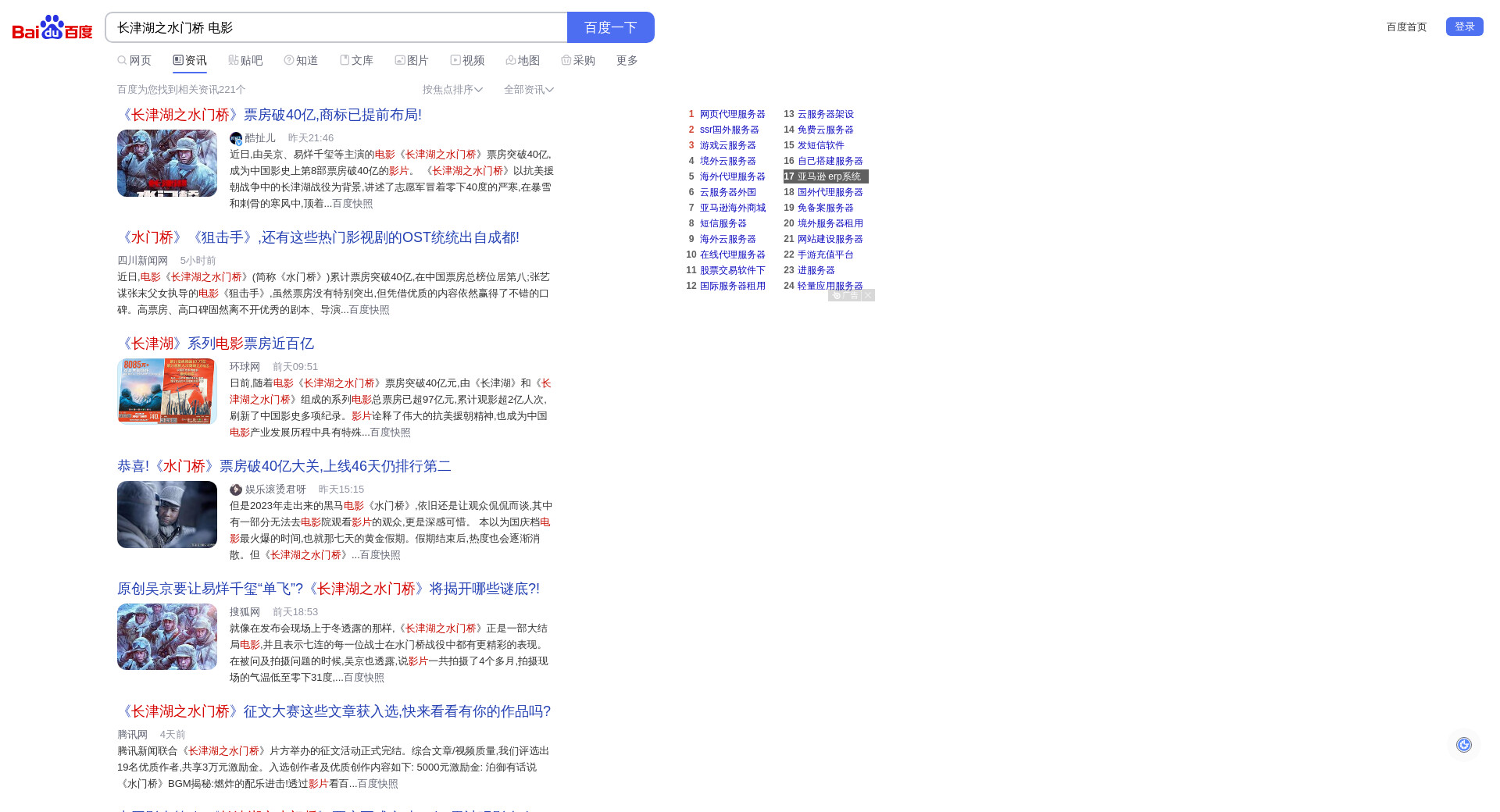Click the Baidu logo
Screen dimensions: 1500x812
pos(52,27)
